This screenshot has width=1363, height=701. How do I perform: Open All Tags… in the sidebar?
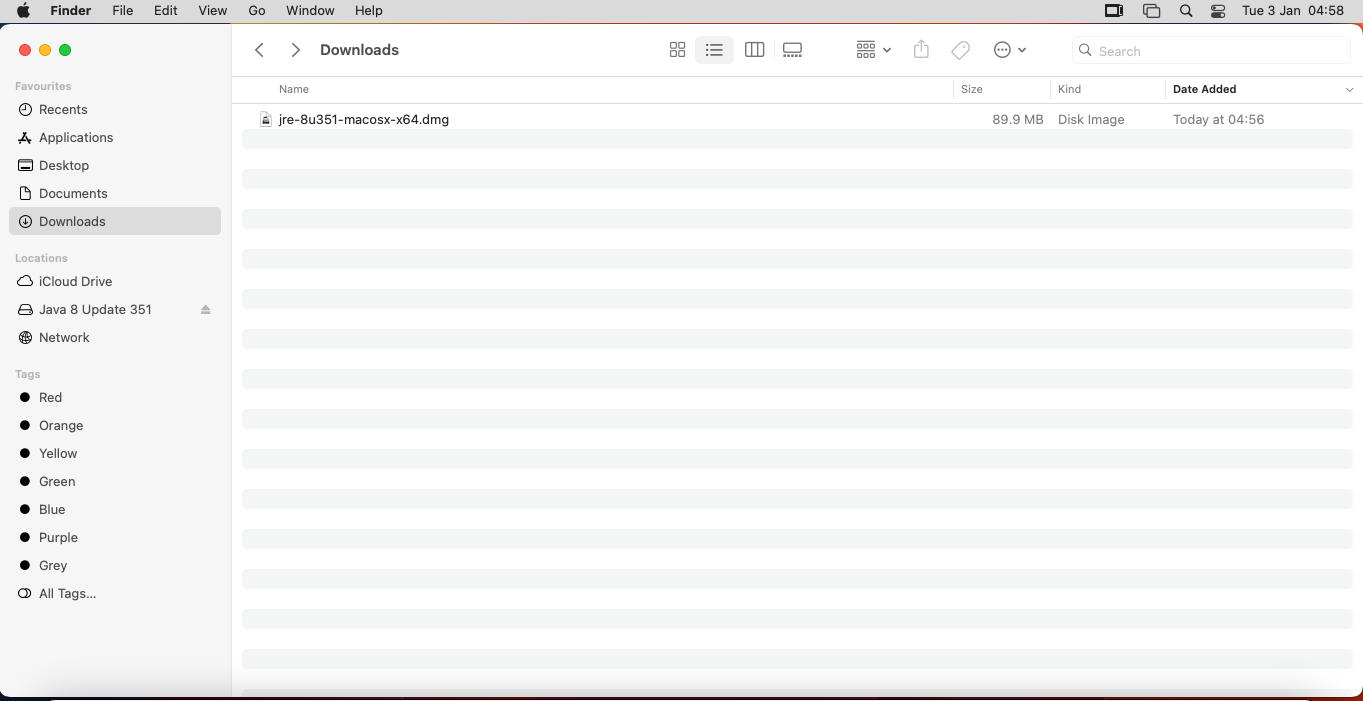pyautogui.click(x=115, y=593)
